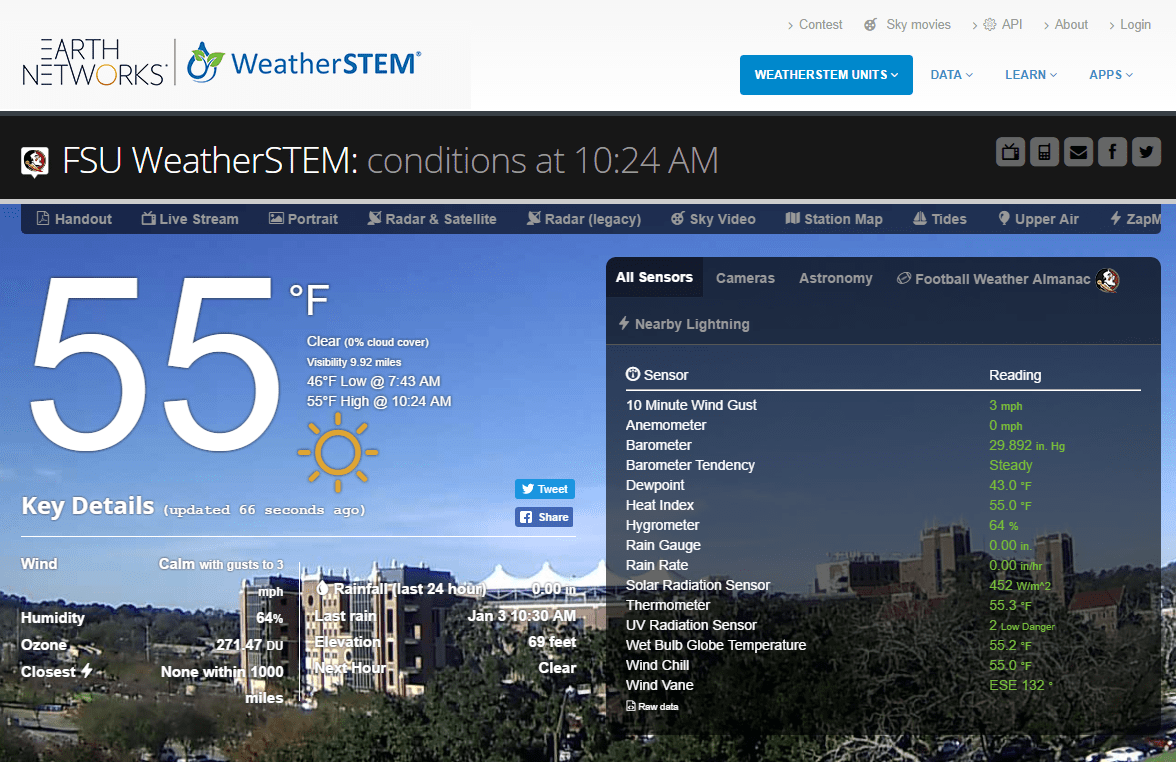1176x762 pixels.
Task: Click the Wet Bulb Globe Temperature name
Action: [716, 645]
